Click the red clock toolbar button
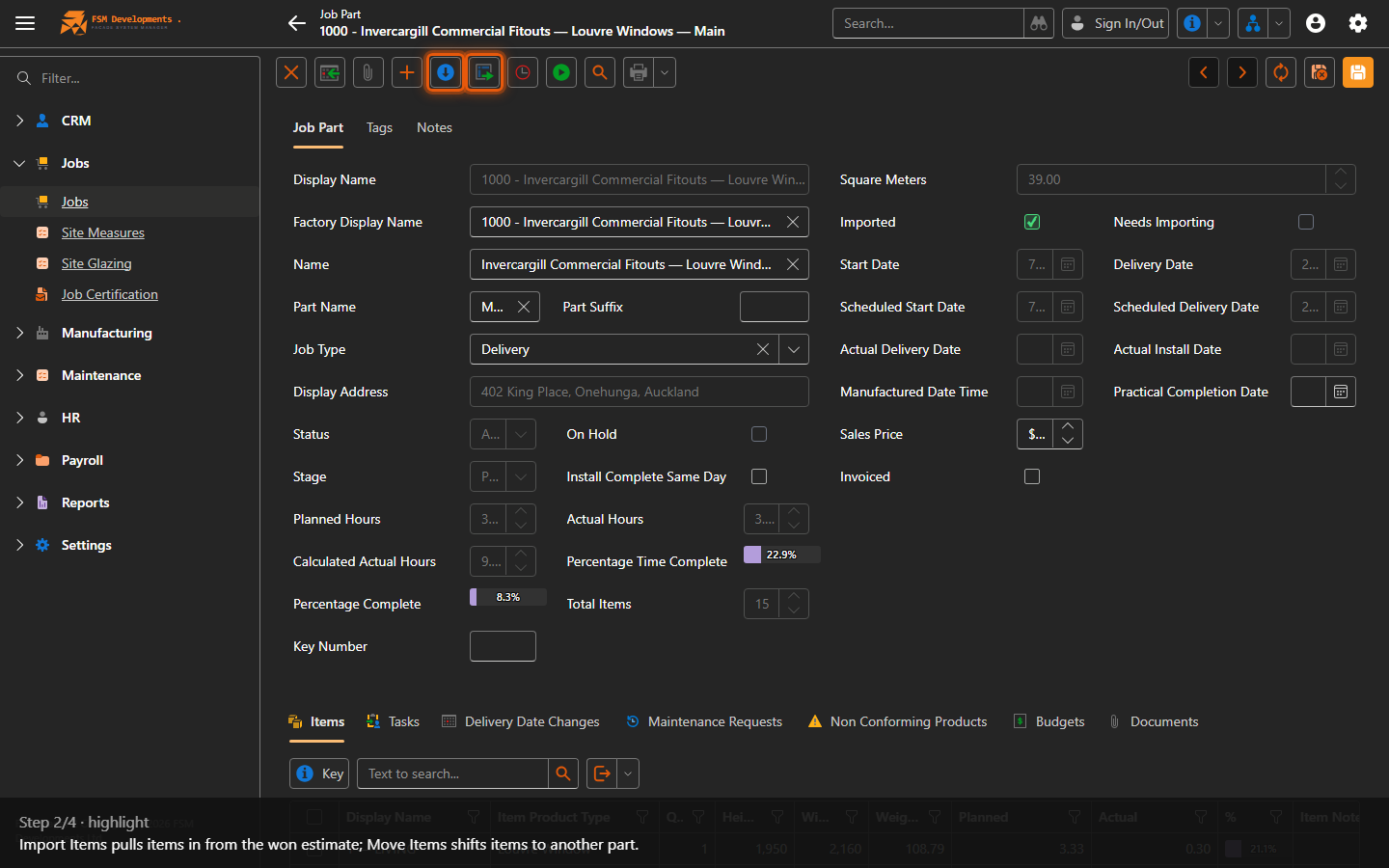1389x868 pixels. tap(523, 72)
